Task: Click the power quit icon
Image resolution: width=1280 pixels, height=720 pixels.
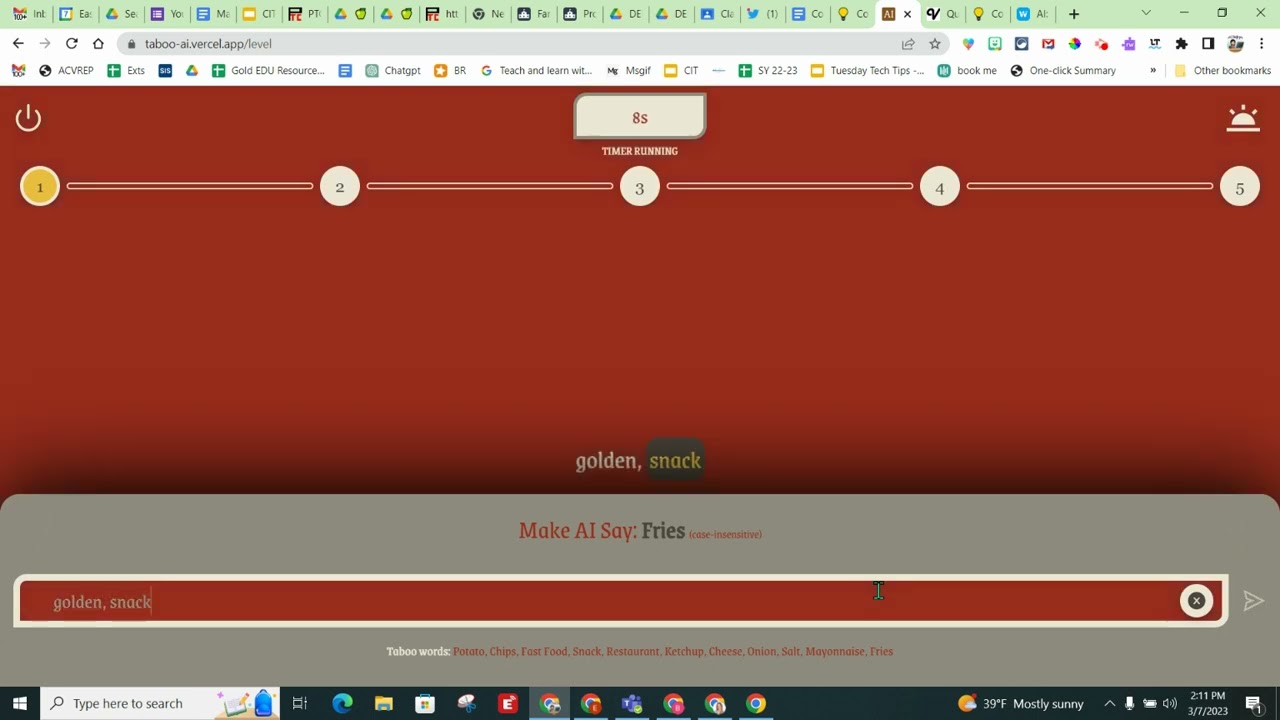Action: (28, 118)
